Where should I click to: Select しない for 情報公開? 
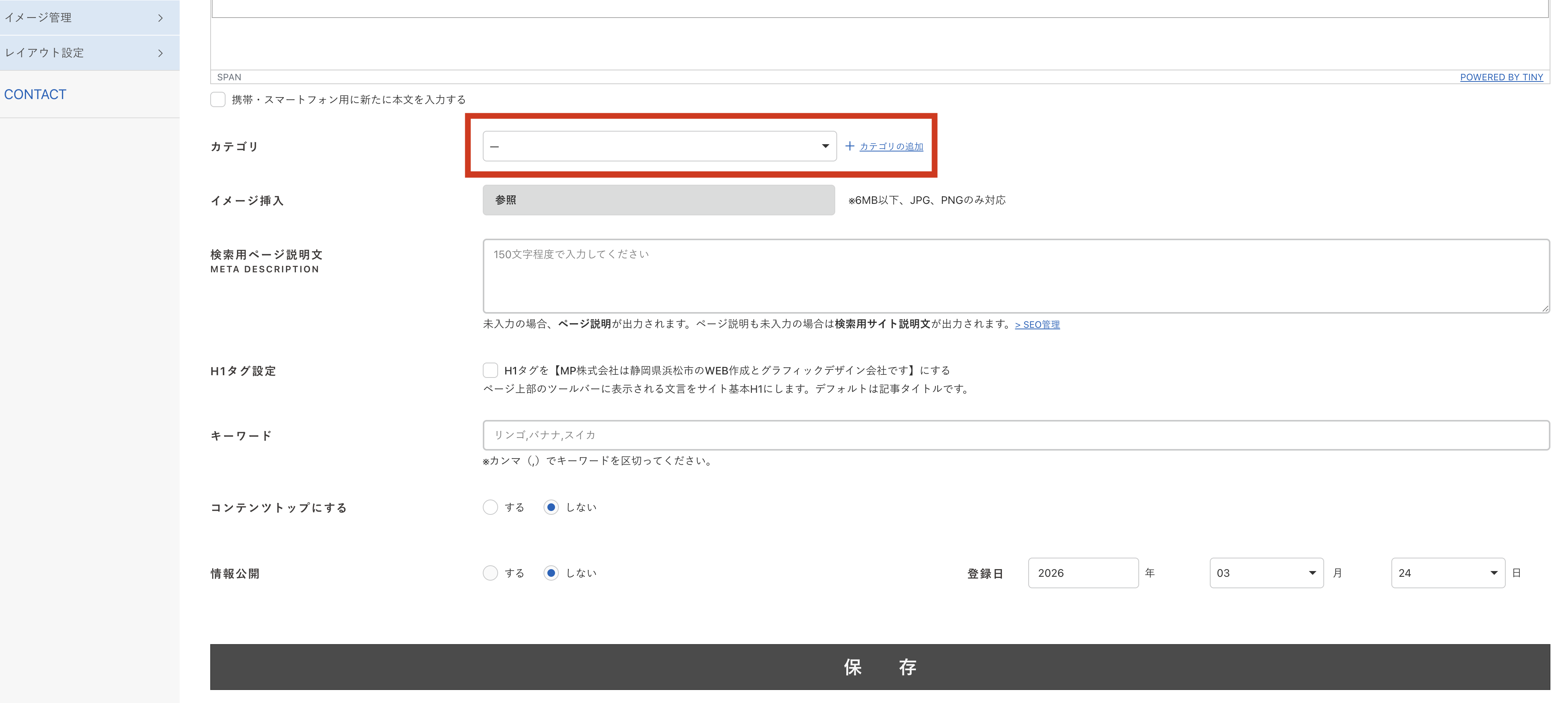tap(551, 573)
